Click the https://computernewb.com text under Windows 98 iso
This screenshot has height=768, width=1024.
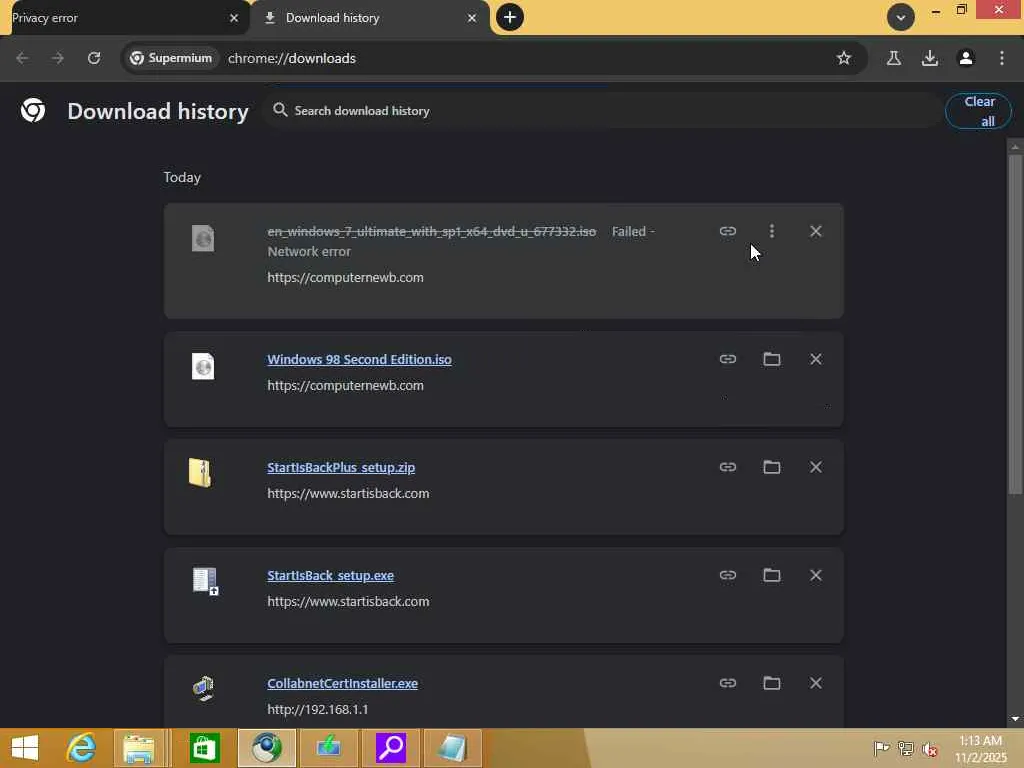pos(345,385)
